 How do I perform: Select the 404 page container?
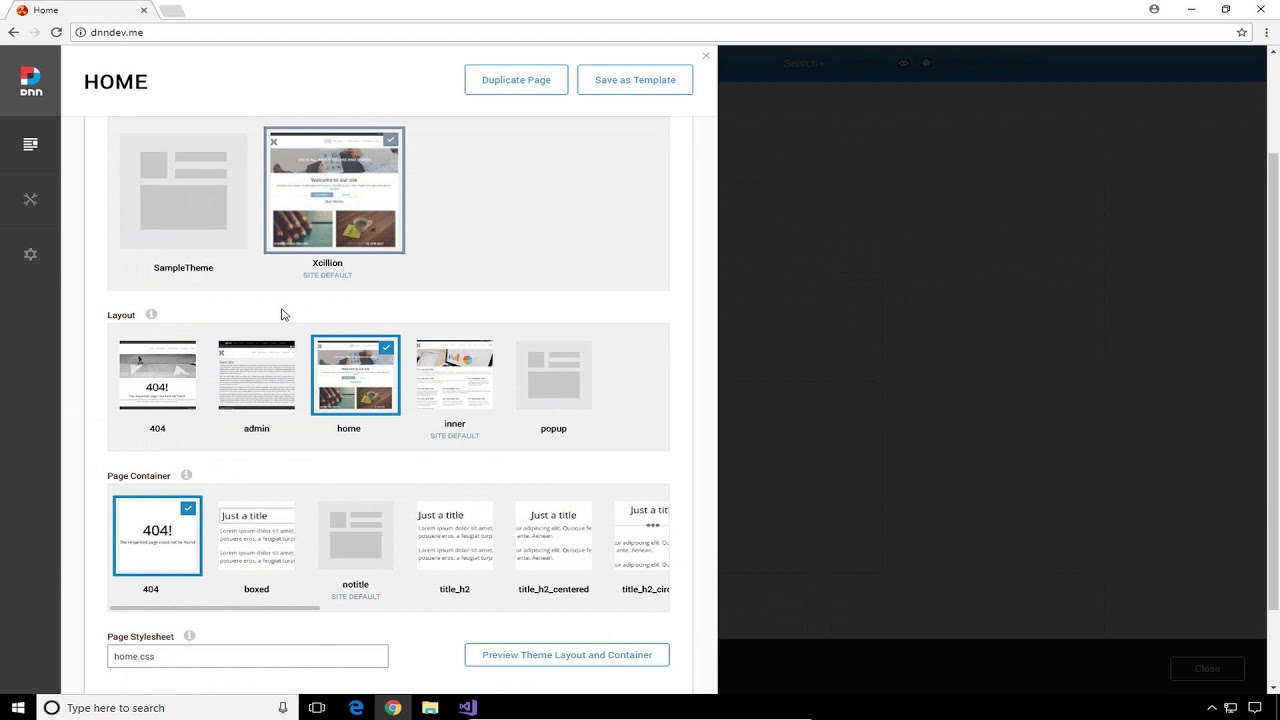point(157,536)
